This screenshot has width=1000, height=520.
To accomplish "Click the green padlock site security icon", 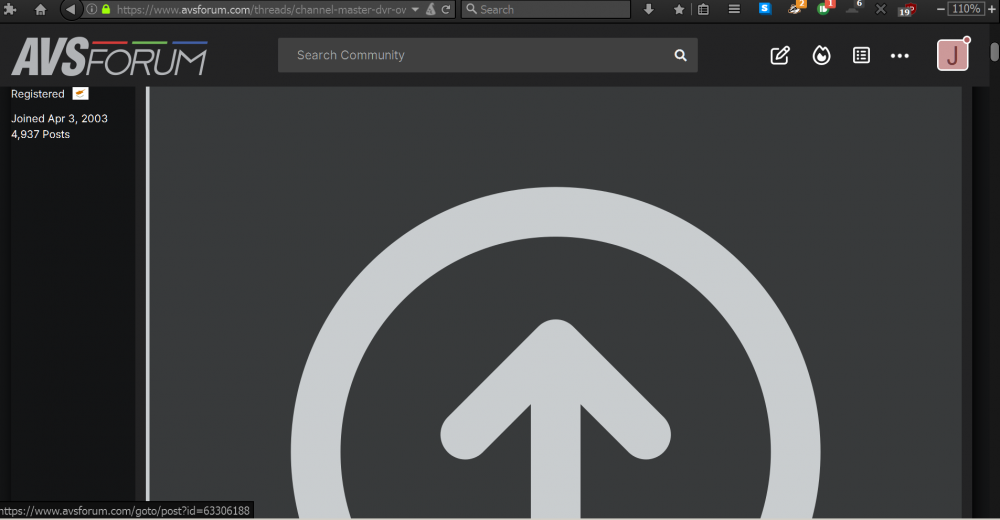I will point(105,9).
